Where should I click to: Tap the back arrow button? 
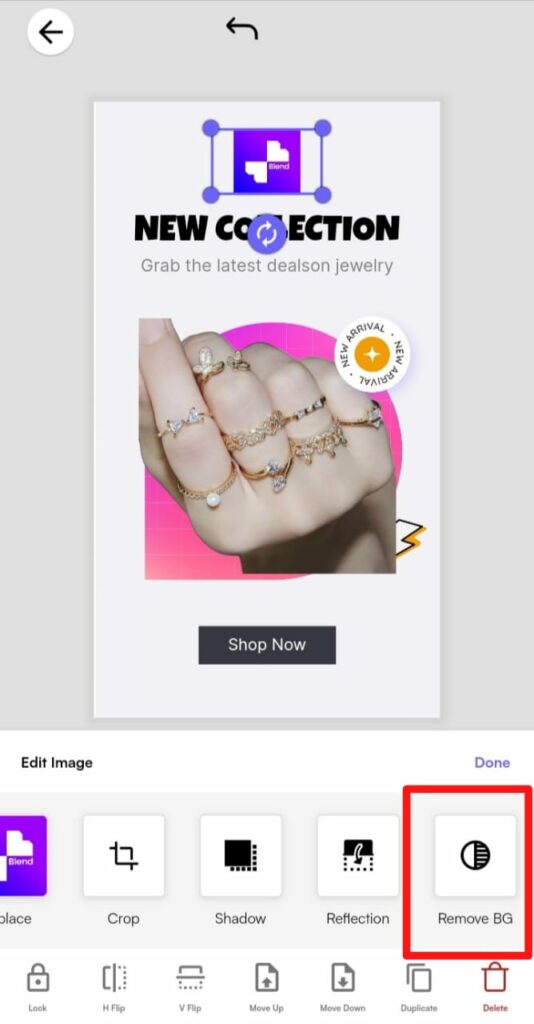point(50,31)
